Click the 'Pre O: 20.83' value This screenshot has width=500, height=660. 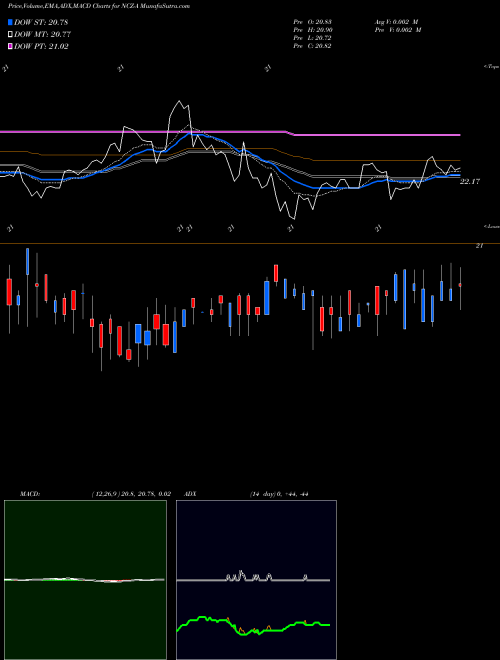(x=312, y=22)
